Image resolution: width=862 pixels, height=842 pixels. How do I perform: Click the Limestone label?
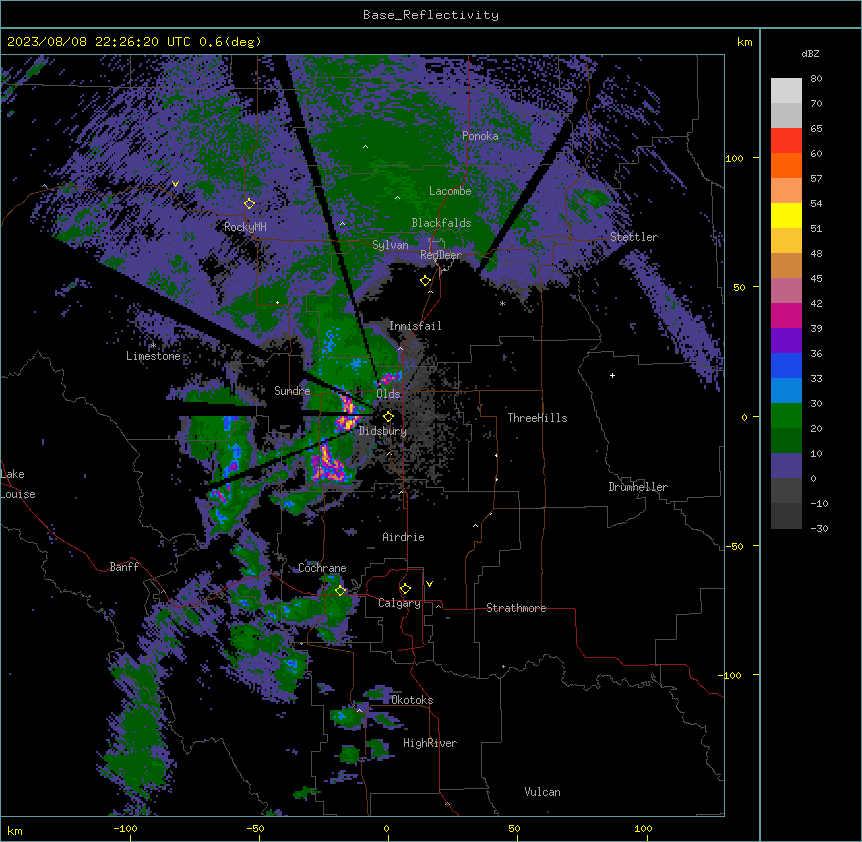(153, 356)
